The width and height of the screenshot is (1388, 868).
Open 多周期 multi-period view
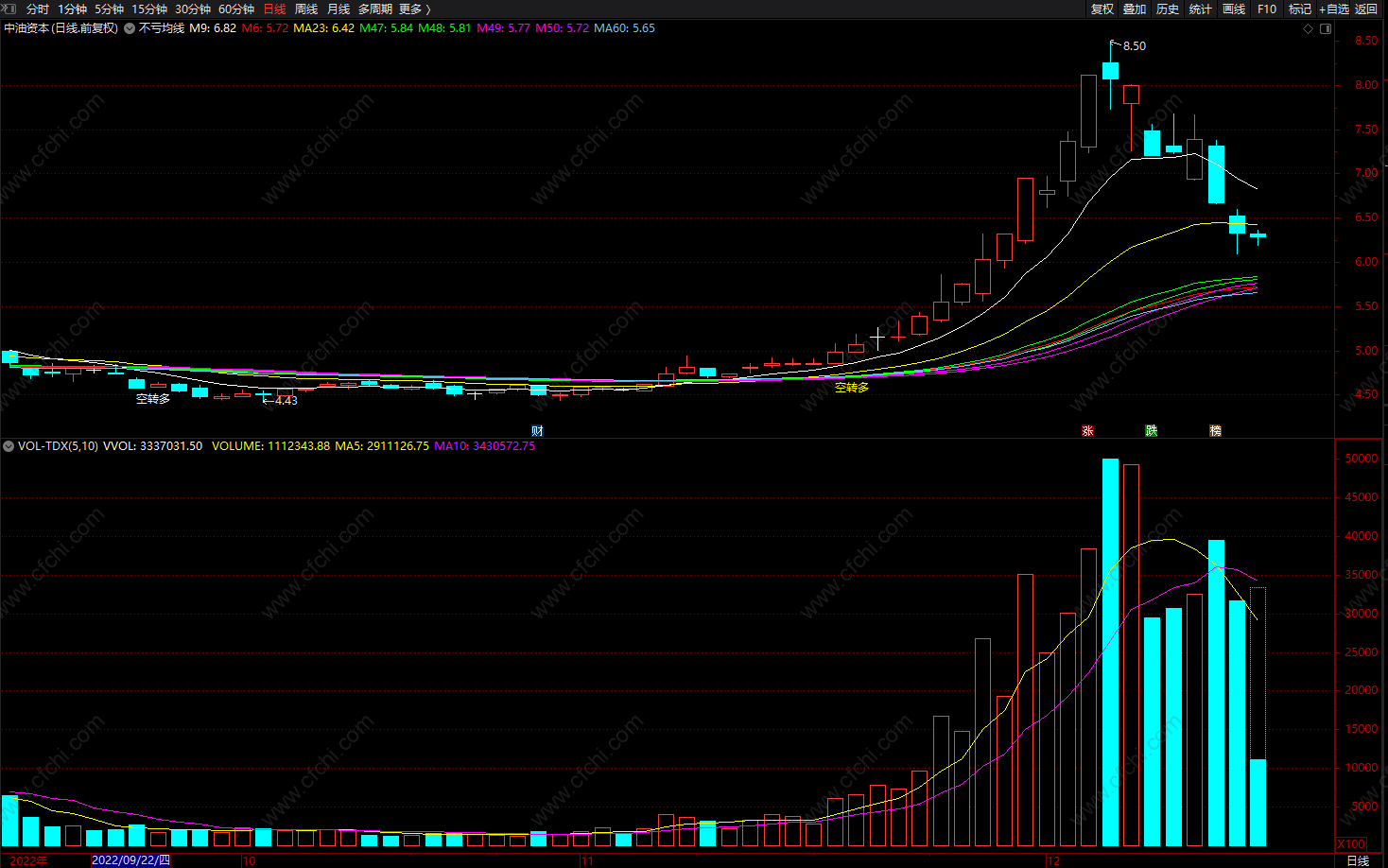[375, 9]
